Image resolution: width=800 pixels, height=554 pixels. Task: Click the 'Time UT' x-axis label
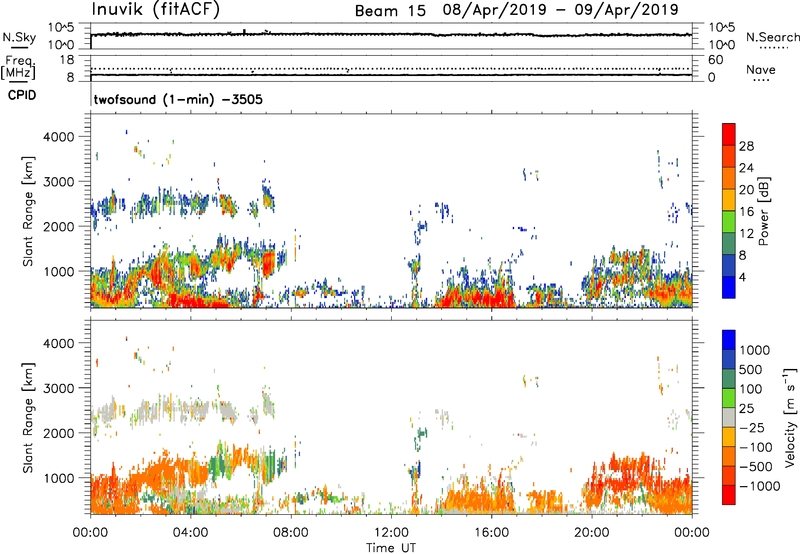click(x=391, y=547)
